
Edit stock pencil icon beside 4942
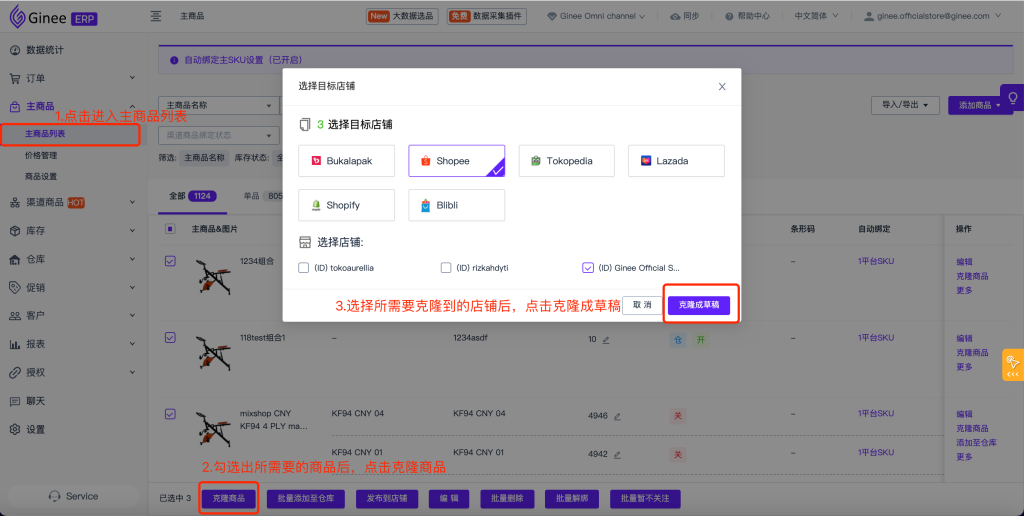(x=616, y=455)
